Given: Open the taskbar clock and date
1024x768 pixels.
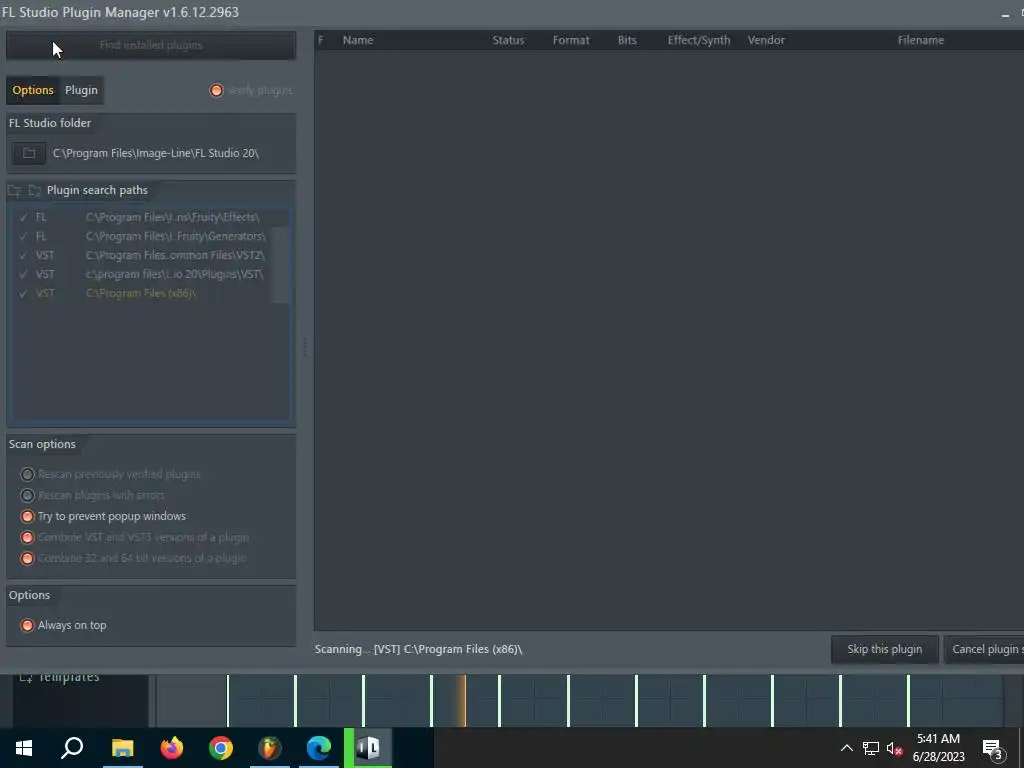Looking at the screenshot, I should coord(938,748).
